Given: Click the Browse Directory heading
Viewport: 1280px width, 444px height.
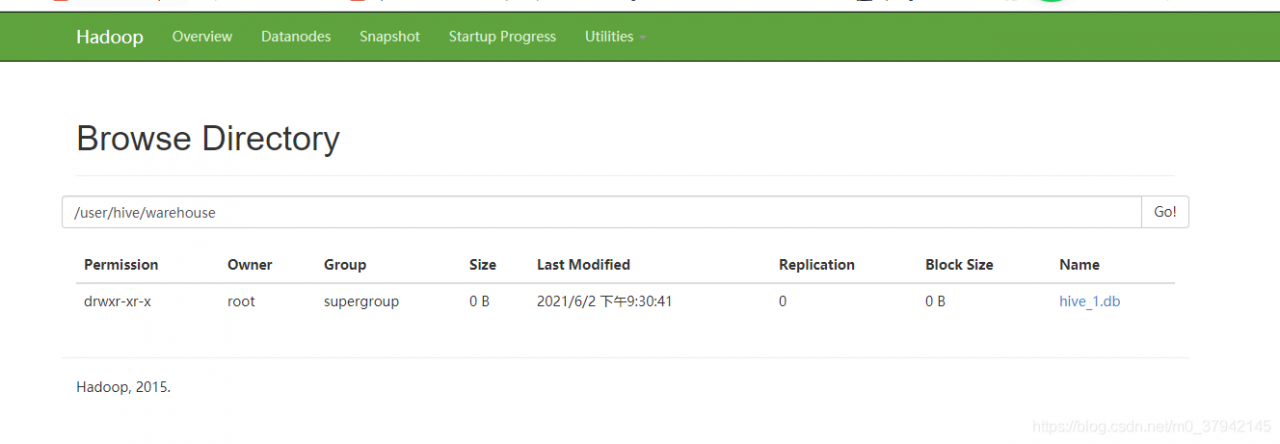Looking at the screenshot, I should 208,138.
